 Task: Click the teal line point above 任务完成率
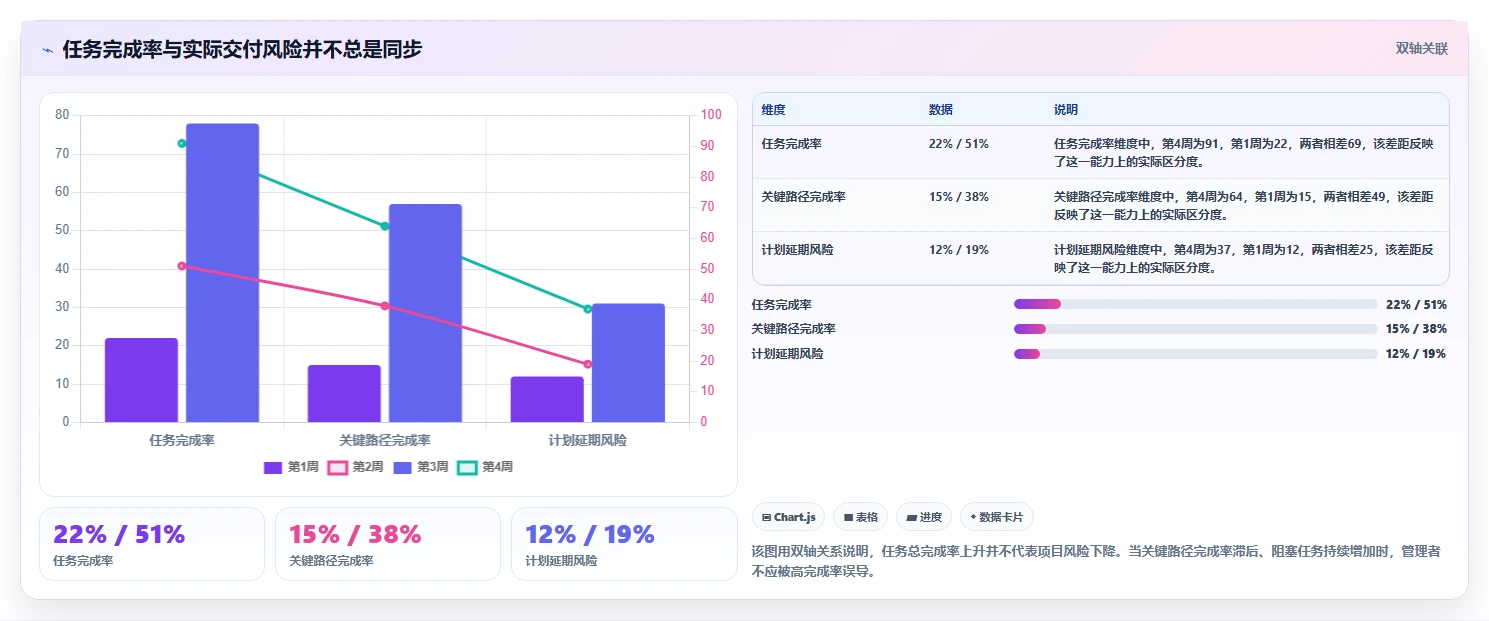click(181, 143)
